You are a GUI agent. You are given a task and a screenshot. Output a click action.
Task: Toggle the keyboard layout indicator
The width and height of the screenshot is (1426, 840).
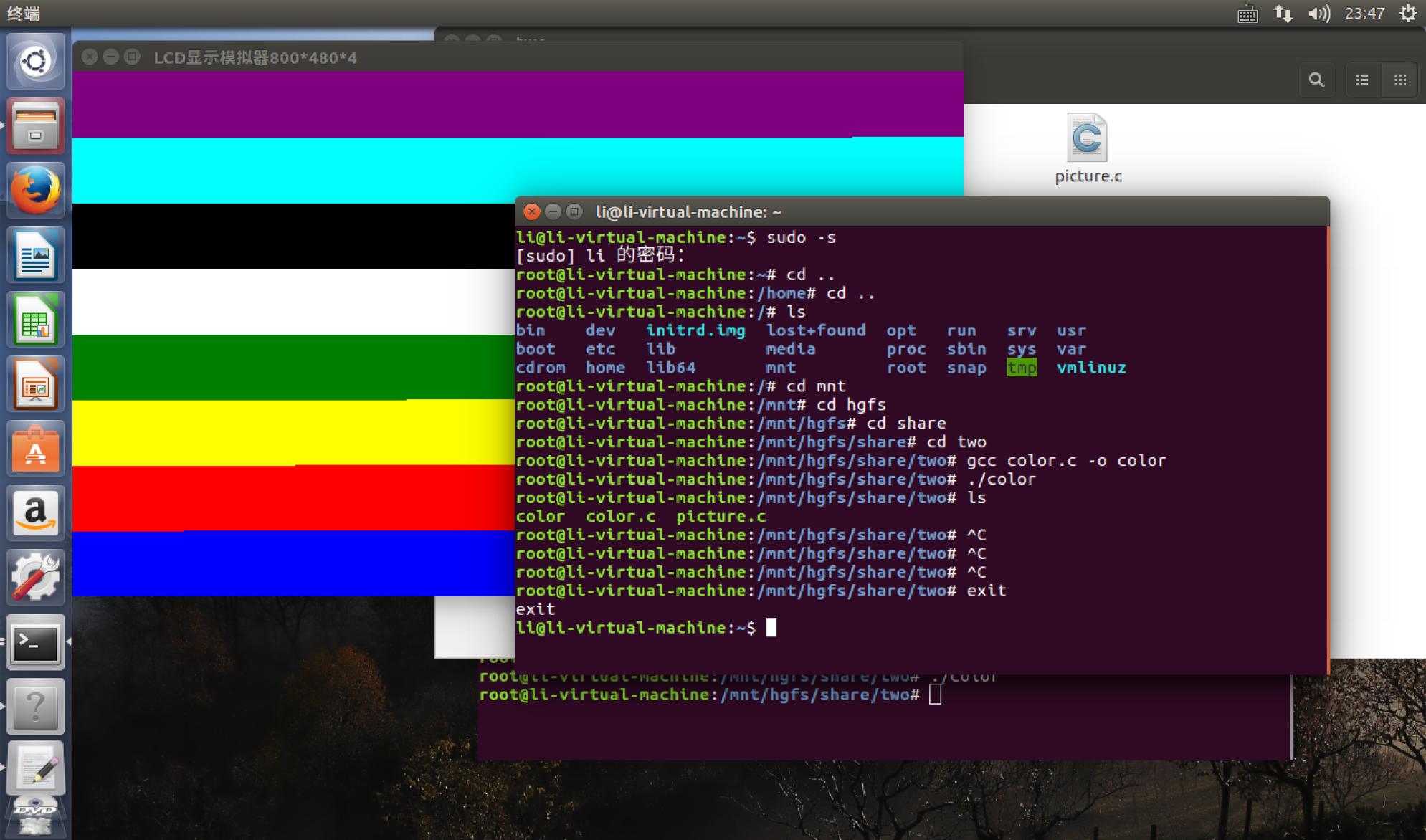[1247, 12]
